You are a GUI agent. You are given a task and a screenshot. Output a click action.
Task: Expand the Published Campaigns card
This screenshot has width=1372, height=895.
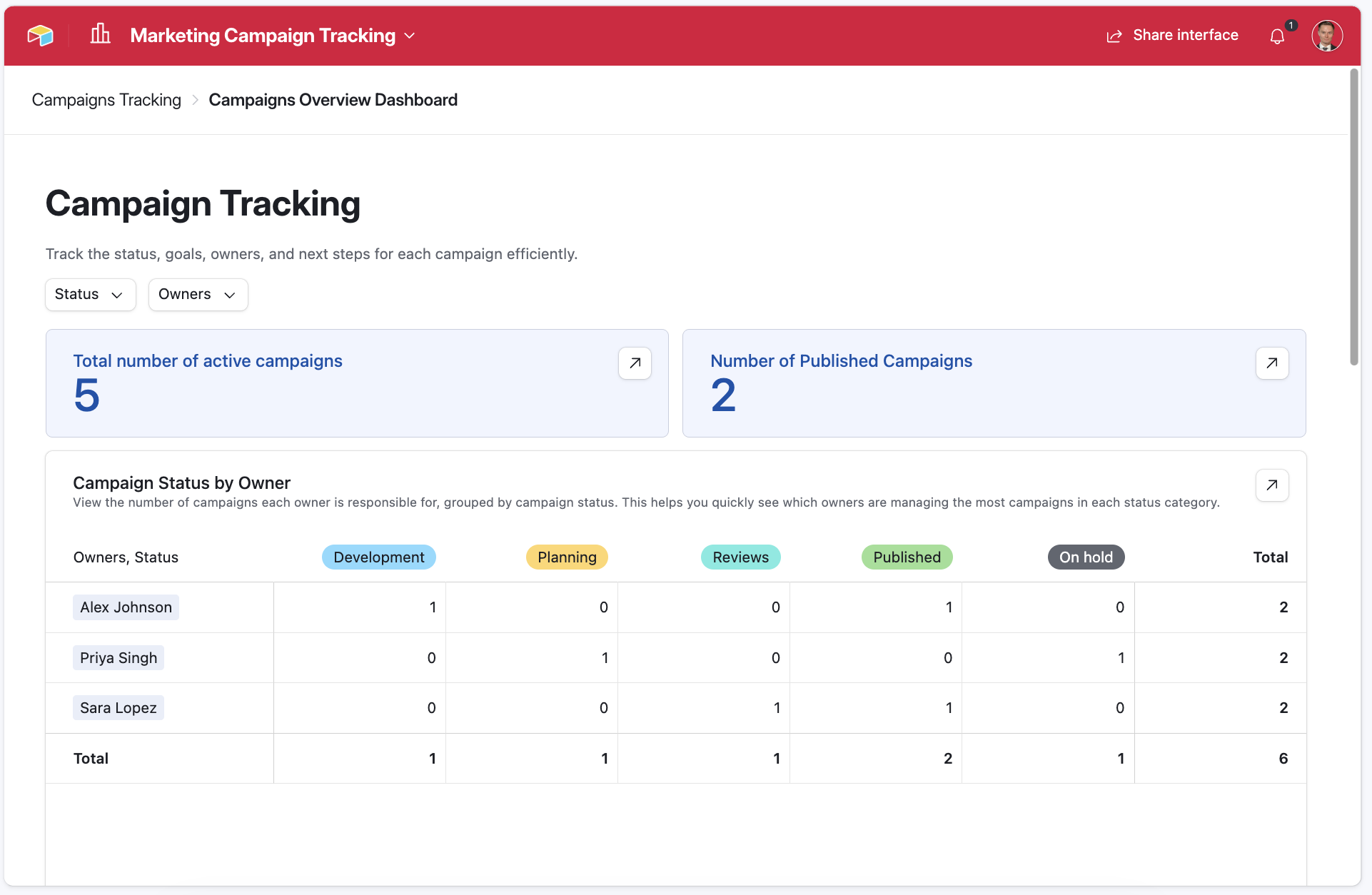pos(1272,363)
